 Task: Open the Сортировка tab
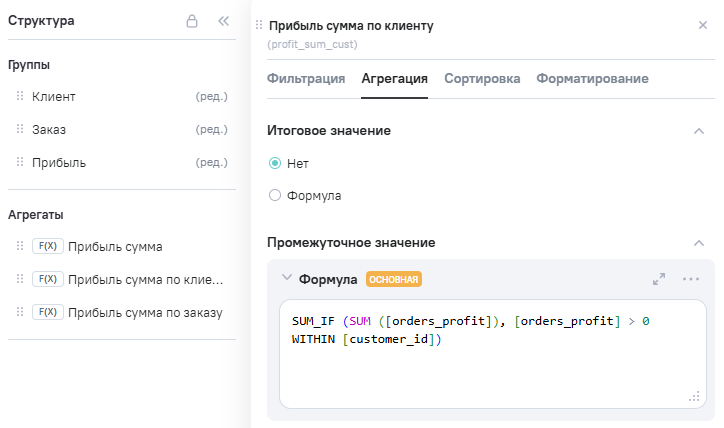pyautogui.click(x=482, y=79)
